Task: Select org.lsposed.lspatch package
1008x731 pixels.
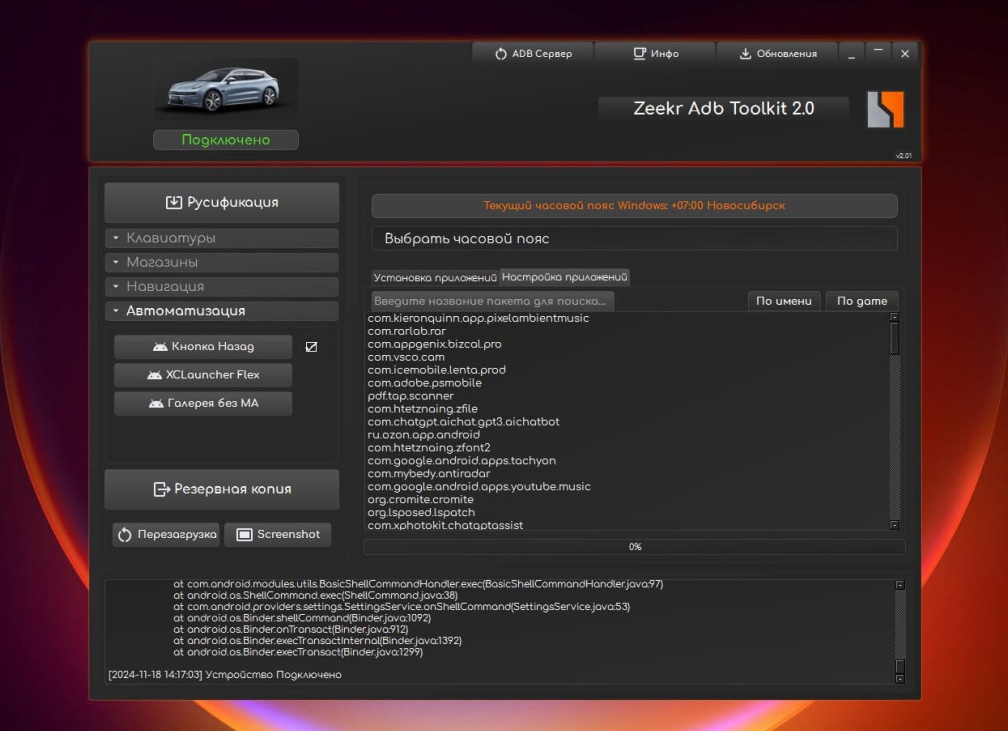Action: point(421,512)
